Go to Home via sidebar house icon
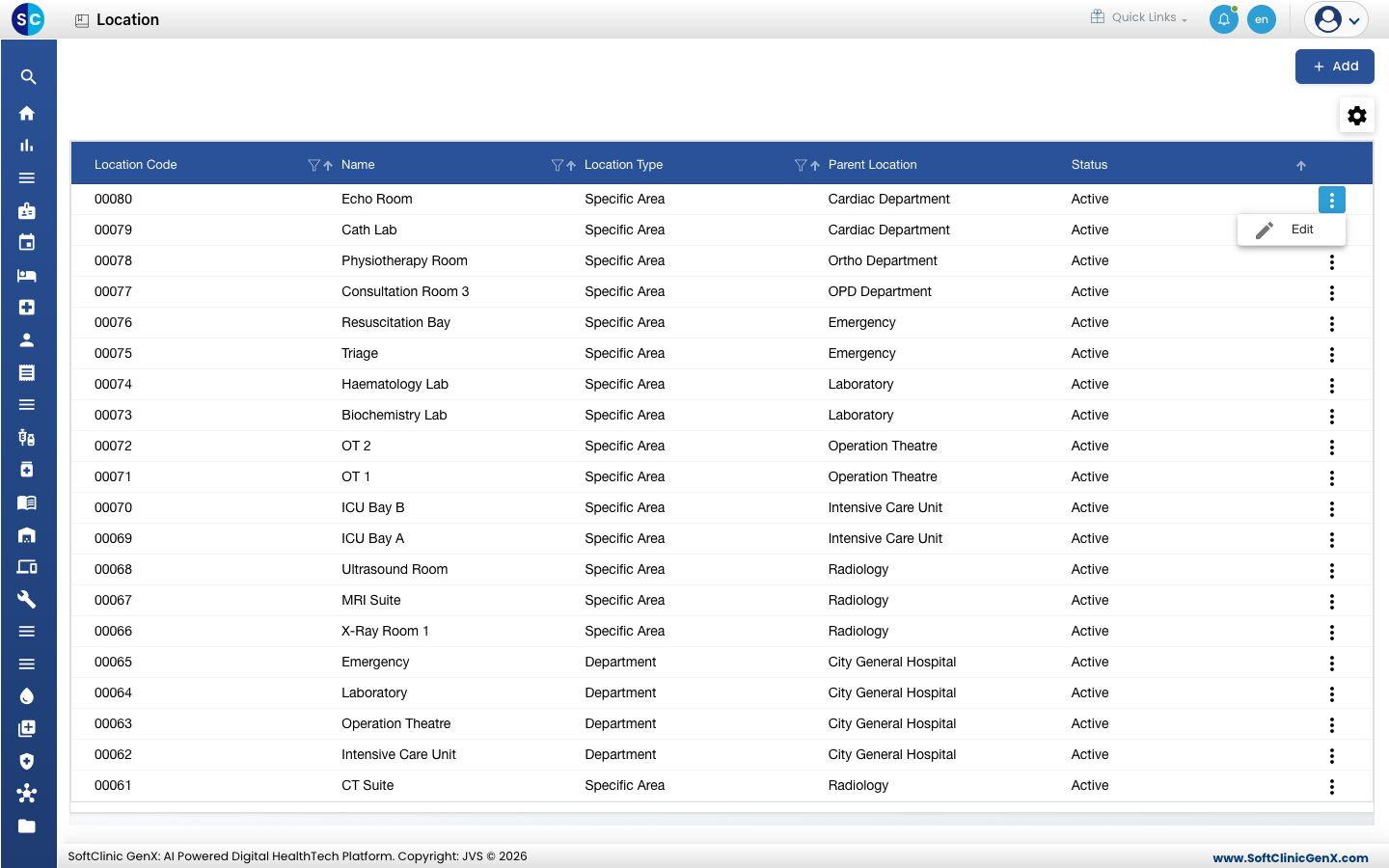 (27, 113)
